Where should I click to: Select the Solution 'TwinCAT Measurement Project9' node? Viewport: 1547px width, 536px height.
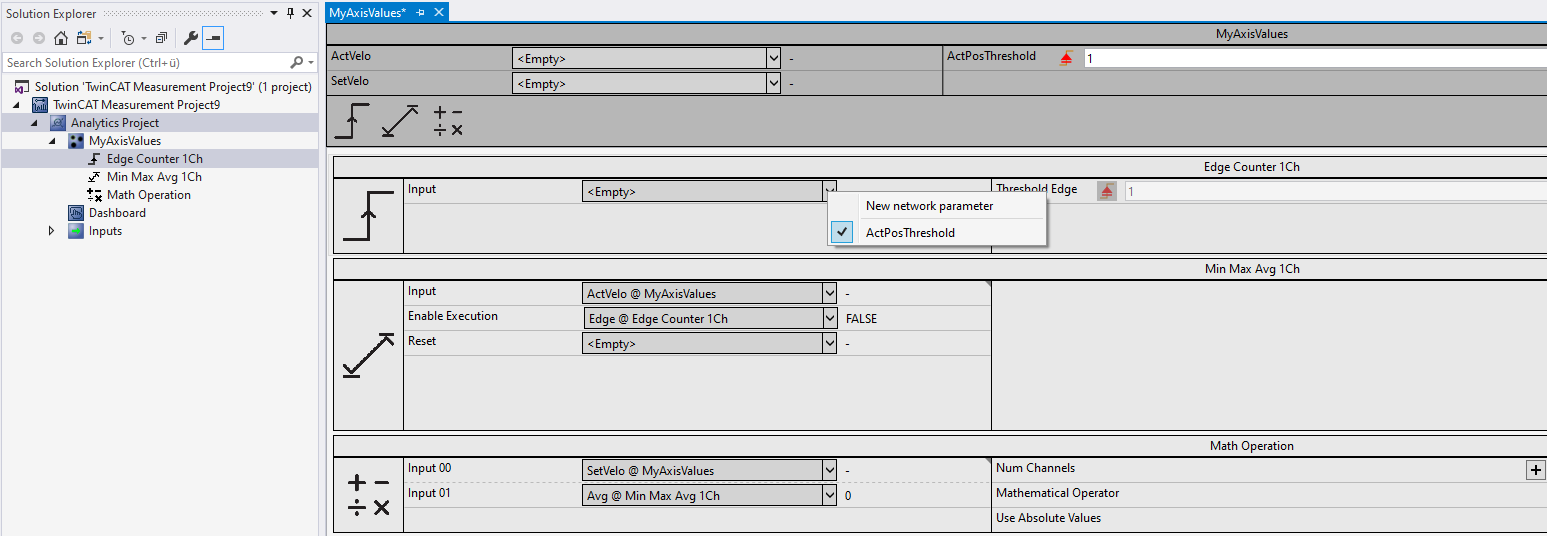click(x=172, y=87)
